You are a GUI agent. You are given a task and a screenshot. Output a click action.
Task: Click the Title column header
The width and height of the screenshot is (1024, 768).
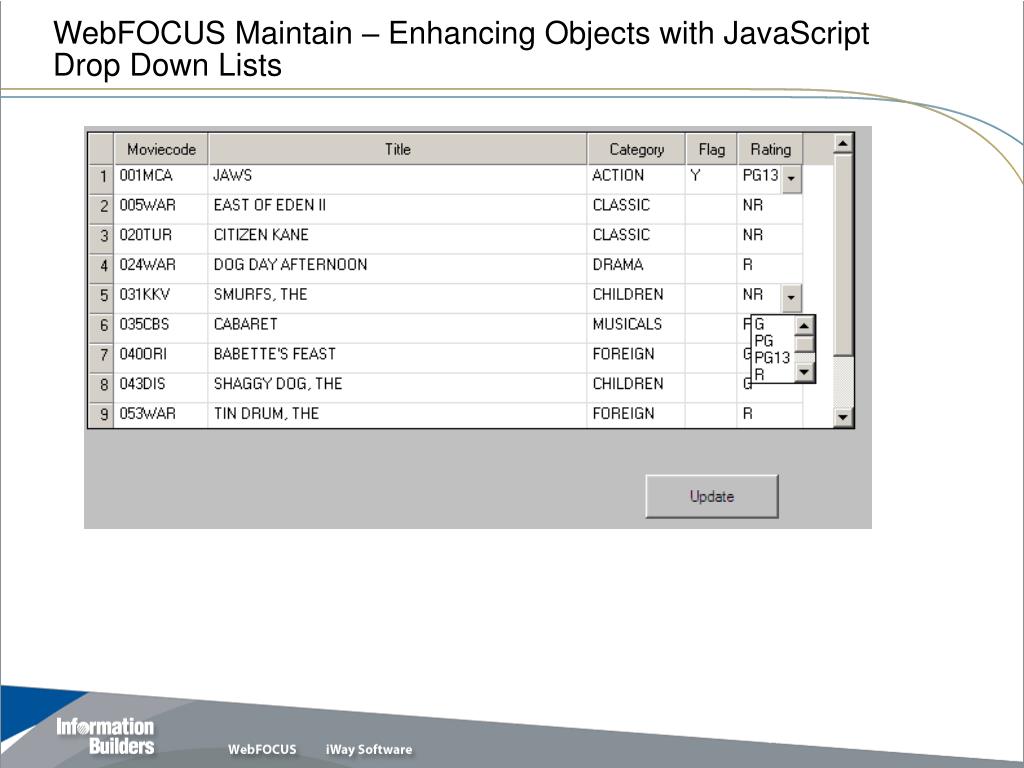pyautogui.click(x=397, y=149)
